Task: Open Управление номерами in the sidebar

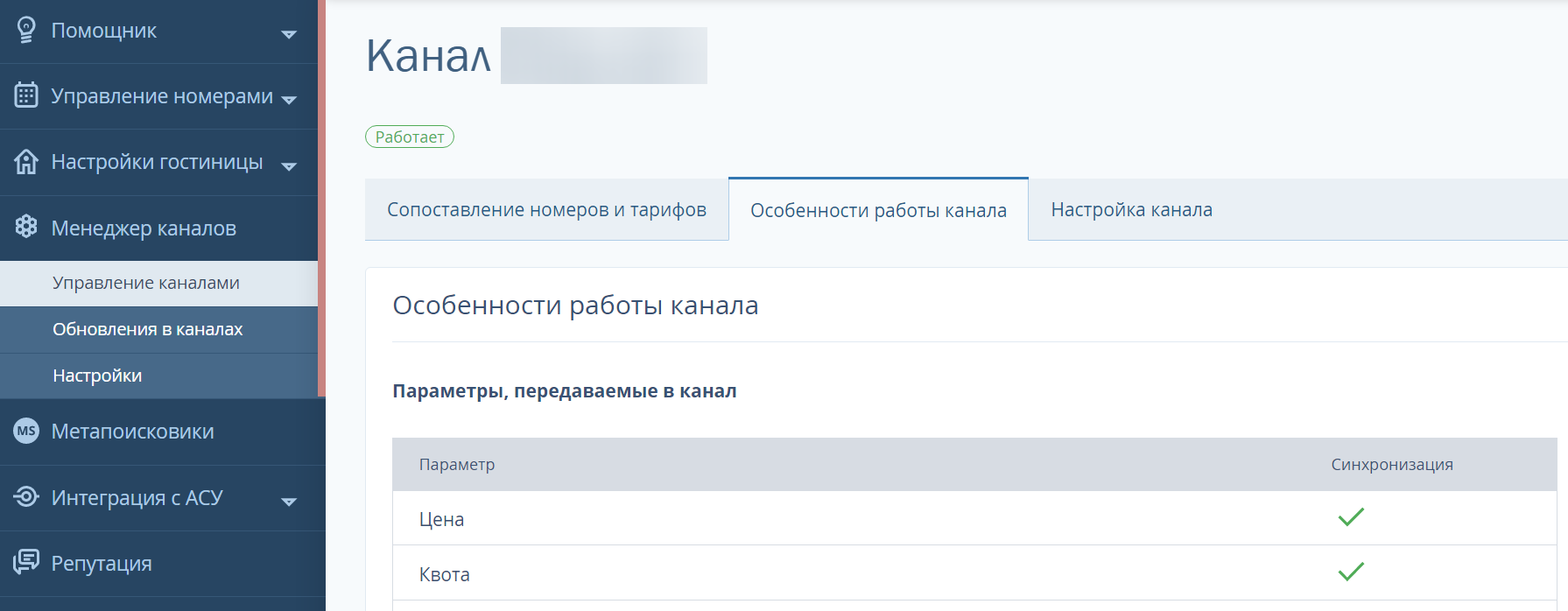Action: (x=158, y=96)
